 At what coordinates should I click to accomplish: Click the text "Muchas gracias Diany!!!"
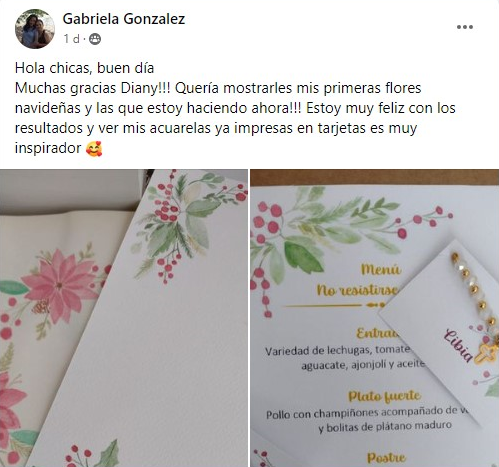93,88
